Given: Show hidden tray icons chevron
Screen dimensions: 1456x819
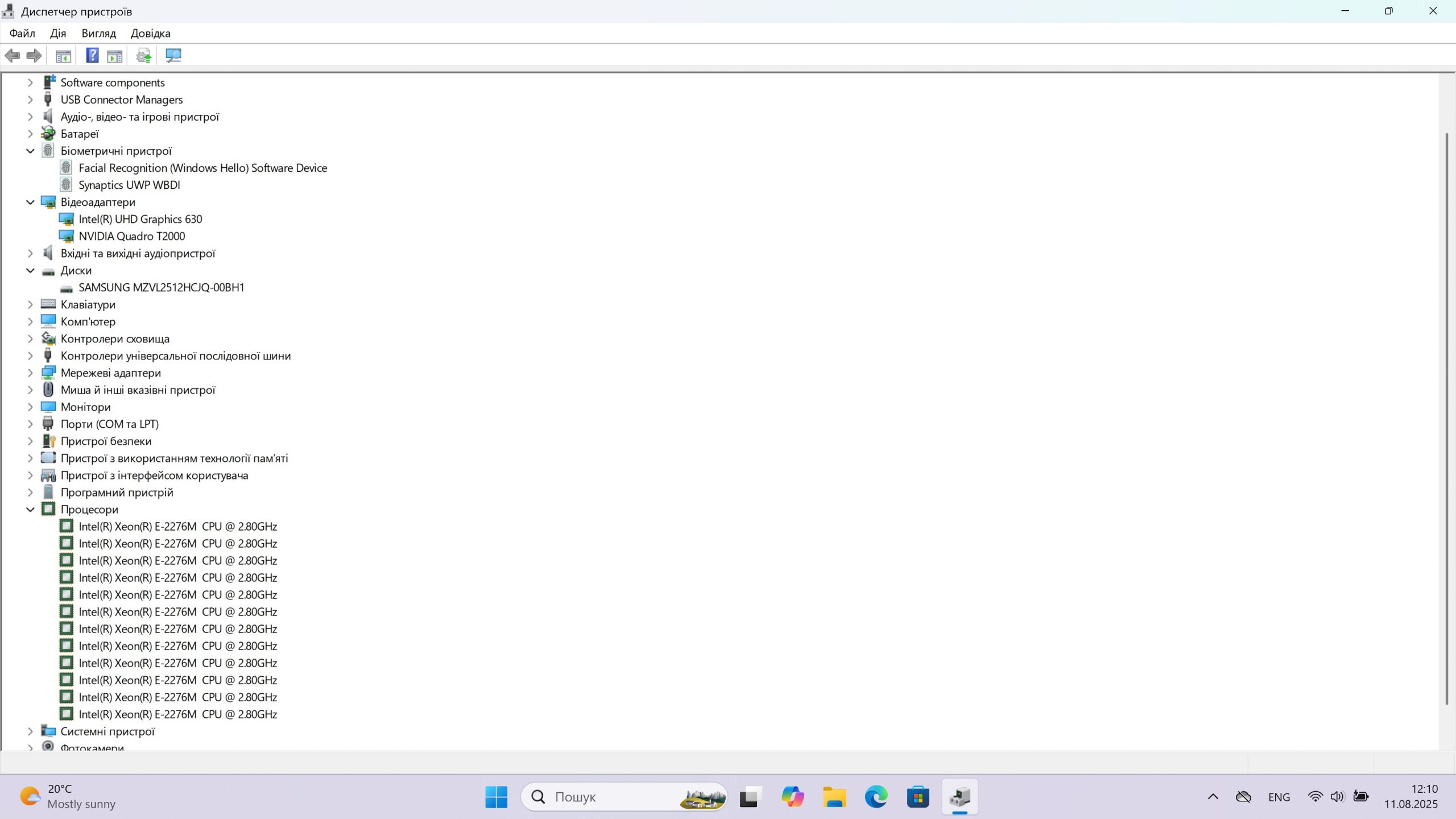Looking at the screenshot, I should pyautogui.click(x=1213, y=796).
